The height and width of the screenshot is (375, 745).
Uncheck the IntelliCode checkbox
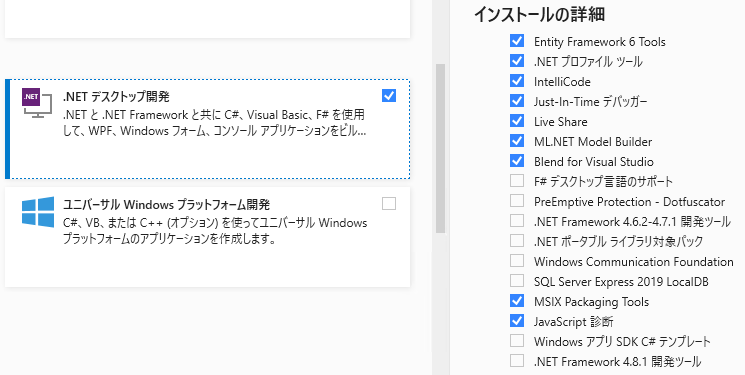tap(517, 81)
